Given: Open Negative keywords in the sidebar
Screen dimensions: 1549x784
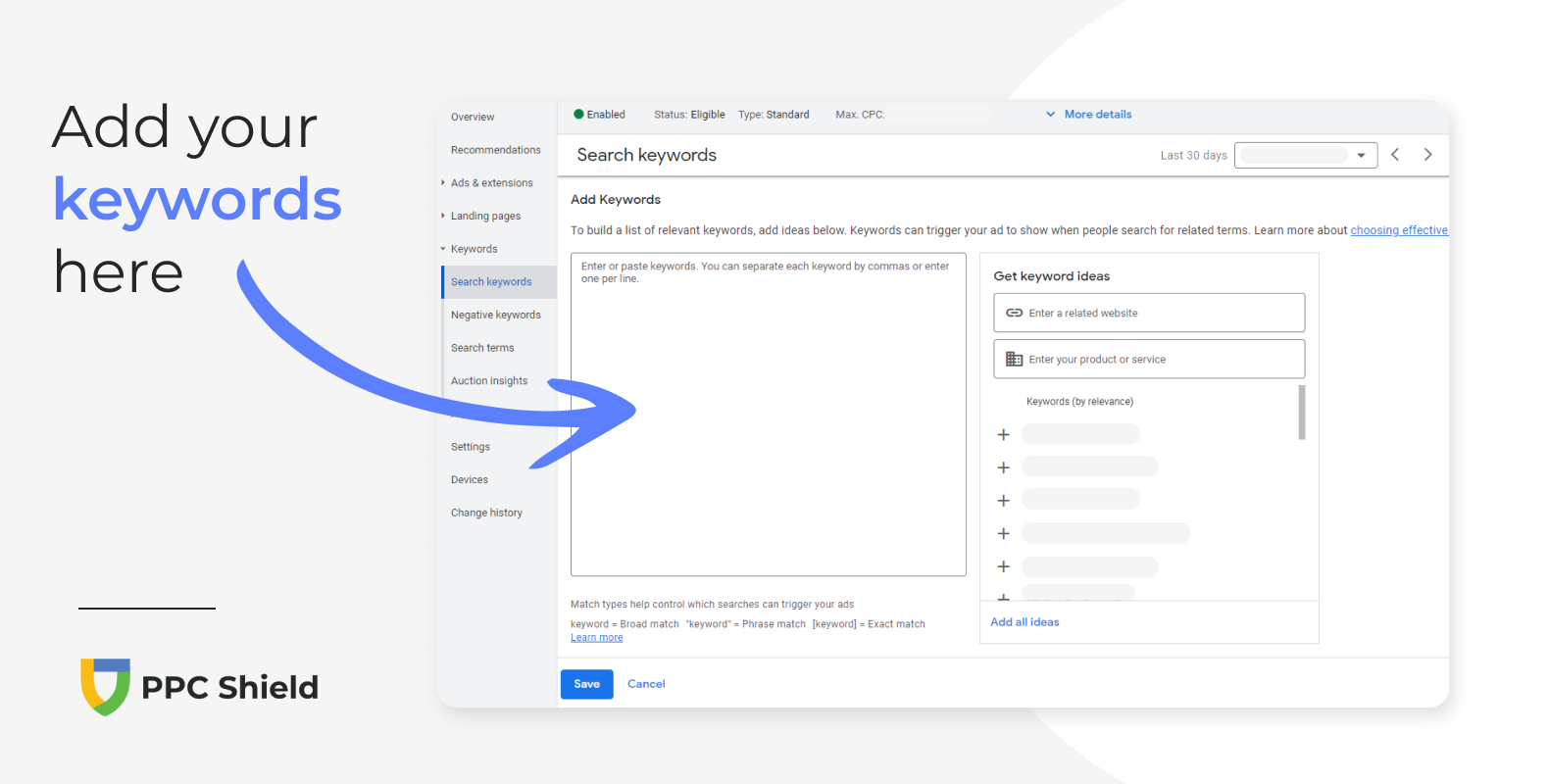Looking at the screenshot, I should pos(495,315).
